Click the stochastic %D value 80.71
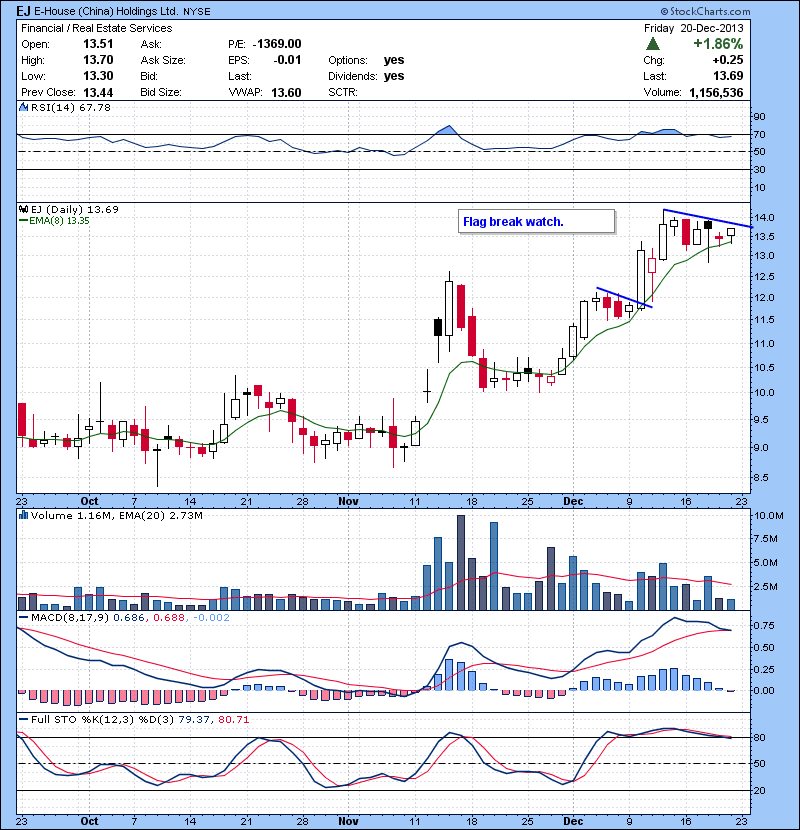Viewport: 800px width, 830px height. point(233,719)
